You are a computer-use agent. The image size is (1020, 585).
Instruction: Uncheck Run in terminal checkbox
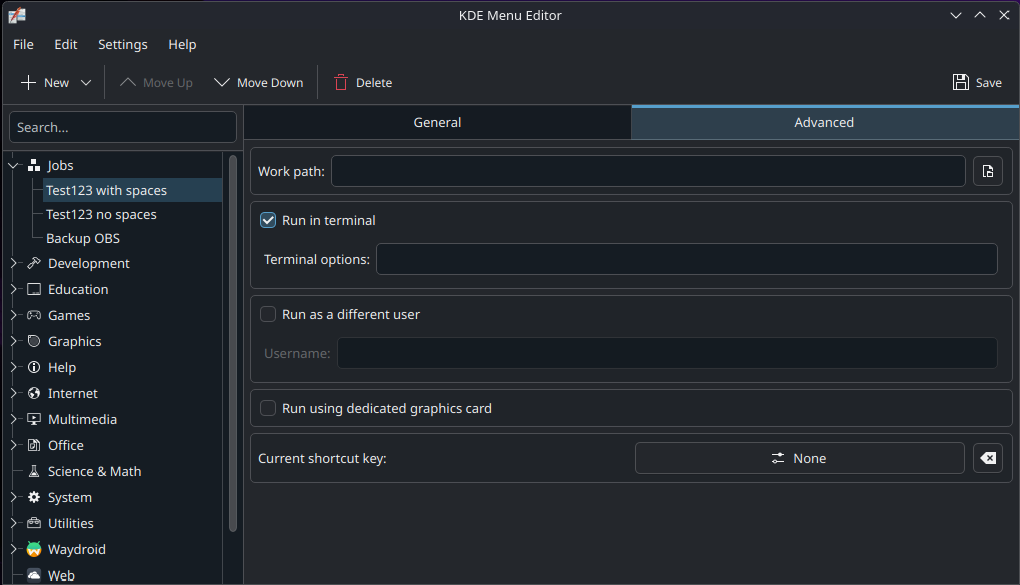268,220
